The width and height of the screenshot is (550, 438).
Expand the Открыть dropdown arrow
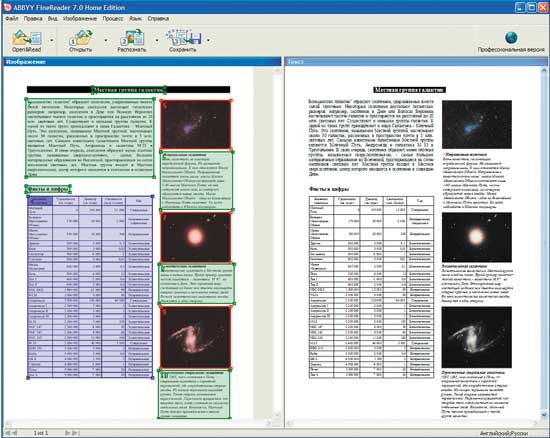point(106,40)
